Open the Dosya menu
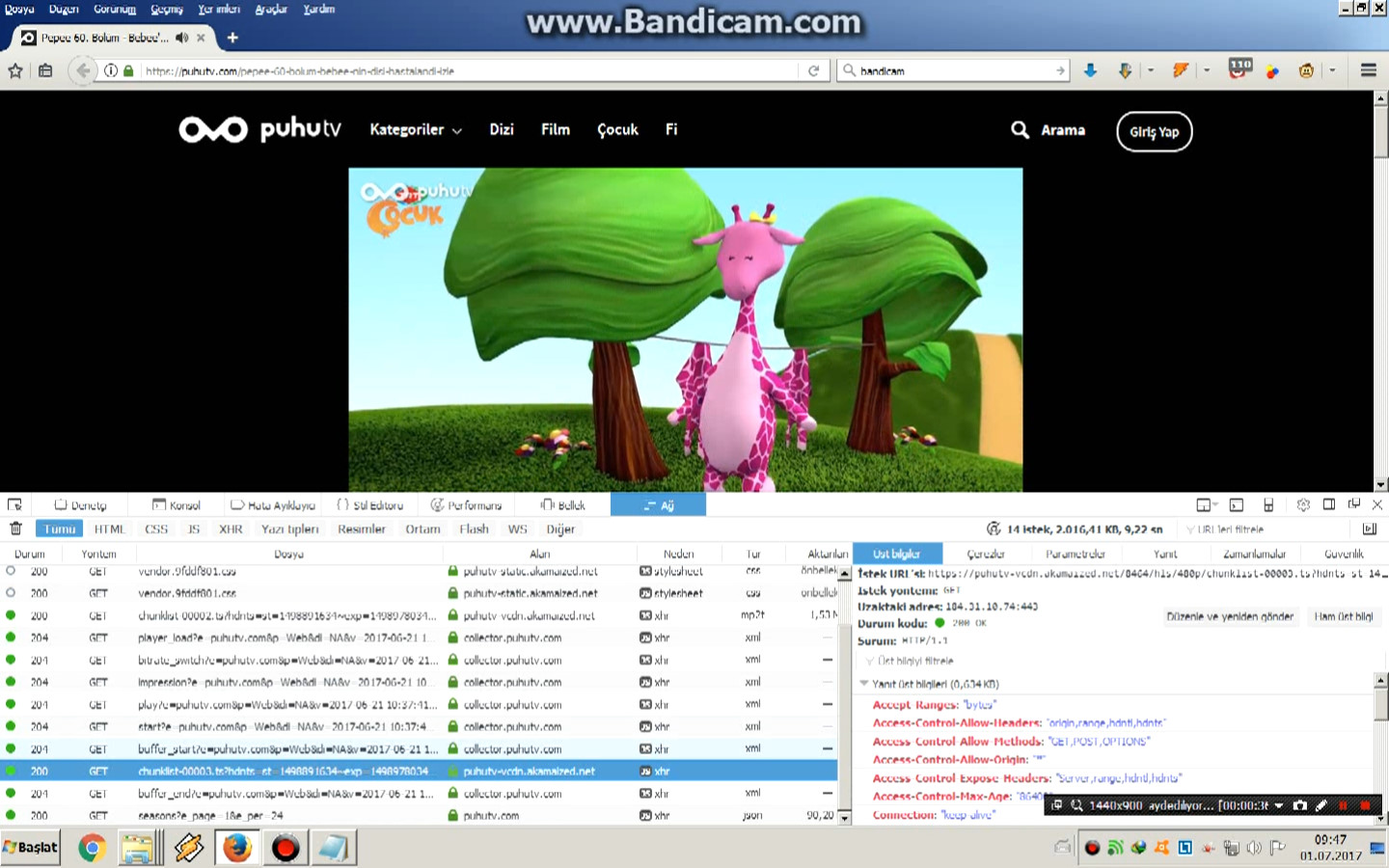The width and height of the screenshot is (1389, 868). [19, 9]
